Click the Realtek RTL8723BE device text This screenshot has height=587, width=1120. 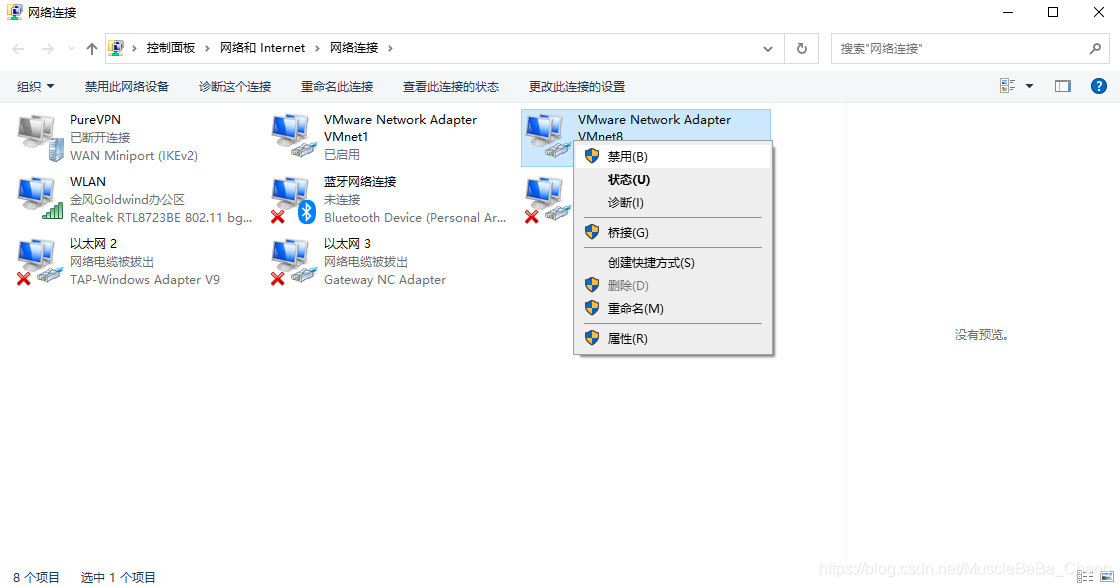pos(161,217)
